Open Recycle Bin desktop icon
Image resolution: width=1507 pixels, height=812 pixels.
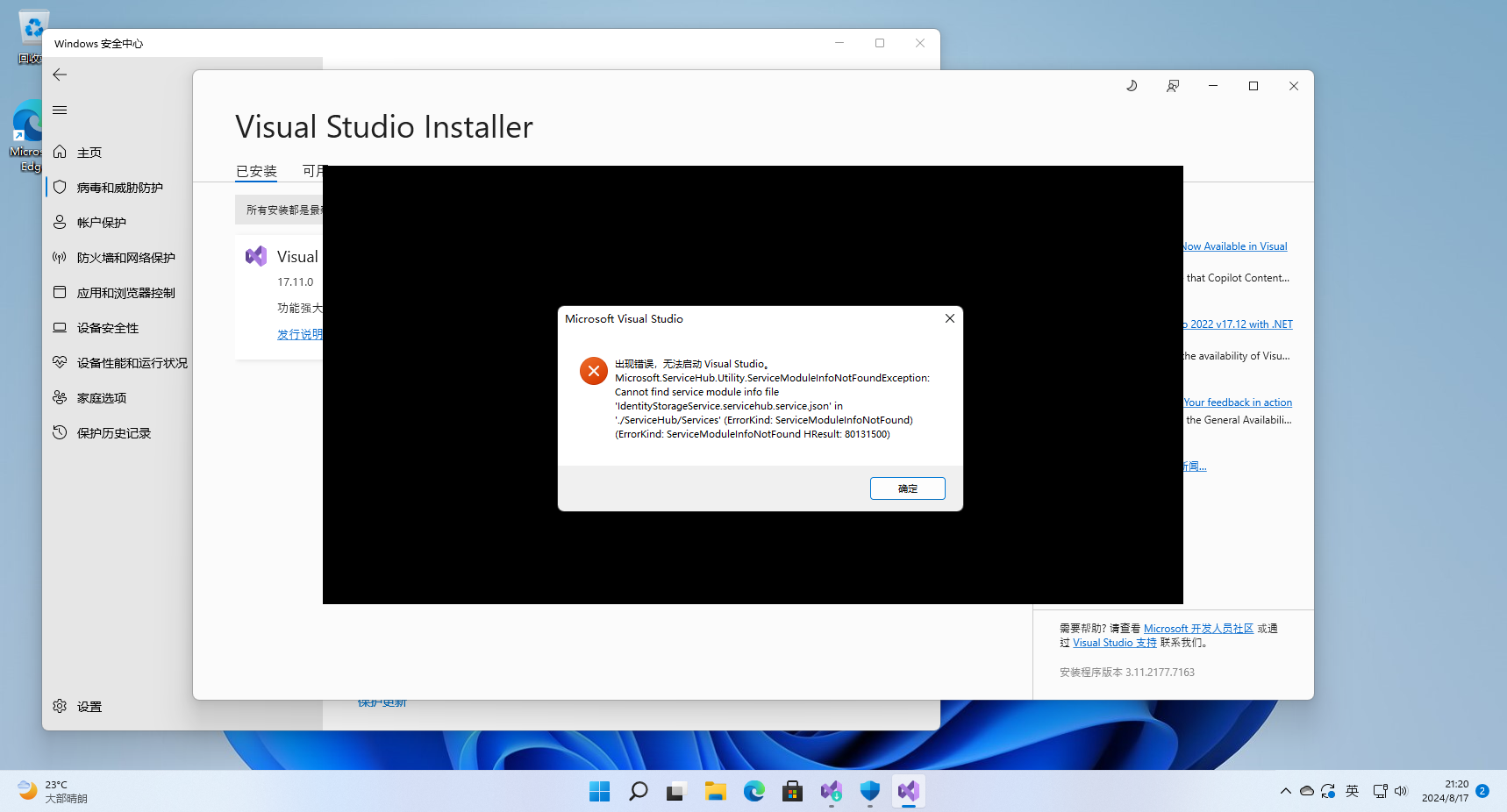32,37
